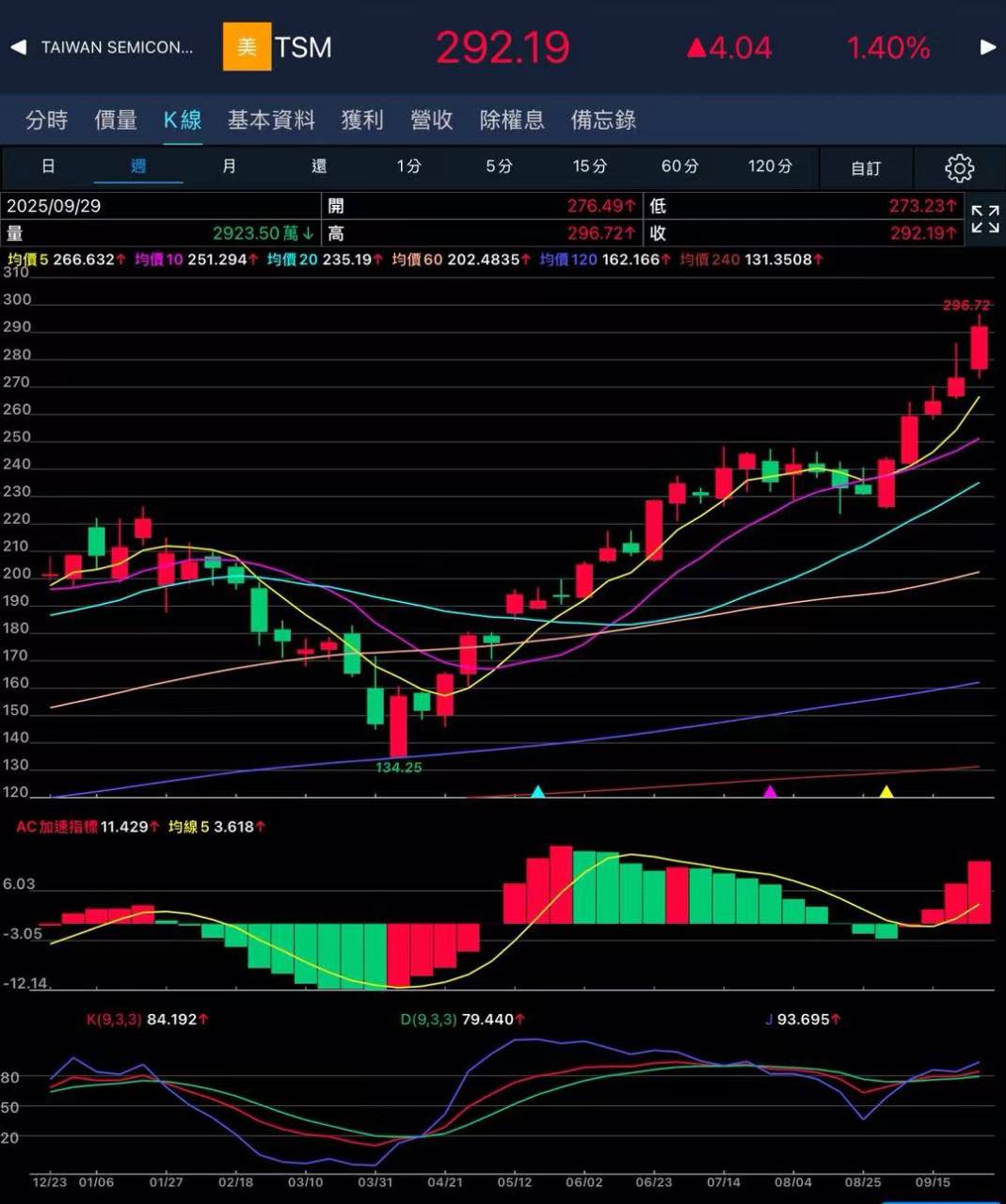The image size is (1006, 1204).
Task: Click the cyan triangle event marker
Action: click(x=538, y=792)
